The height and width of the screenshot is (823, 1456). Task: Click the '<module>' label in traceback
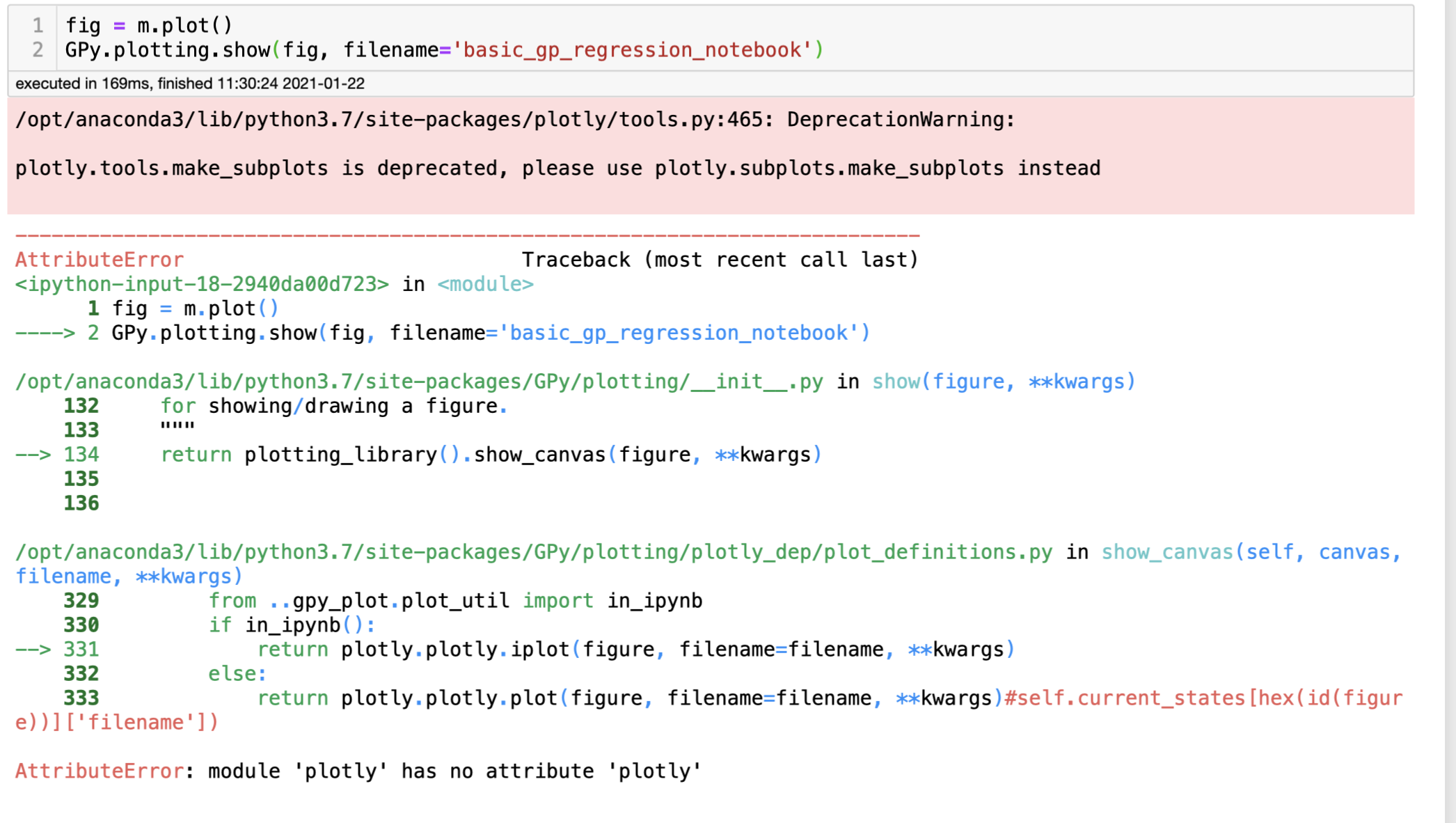(x=485, y=284)
